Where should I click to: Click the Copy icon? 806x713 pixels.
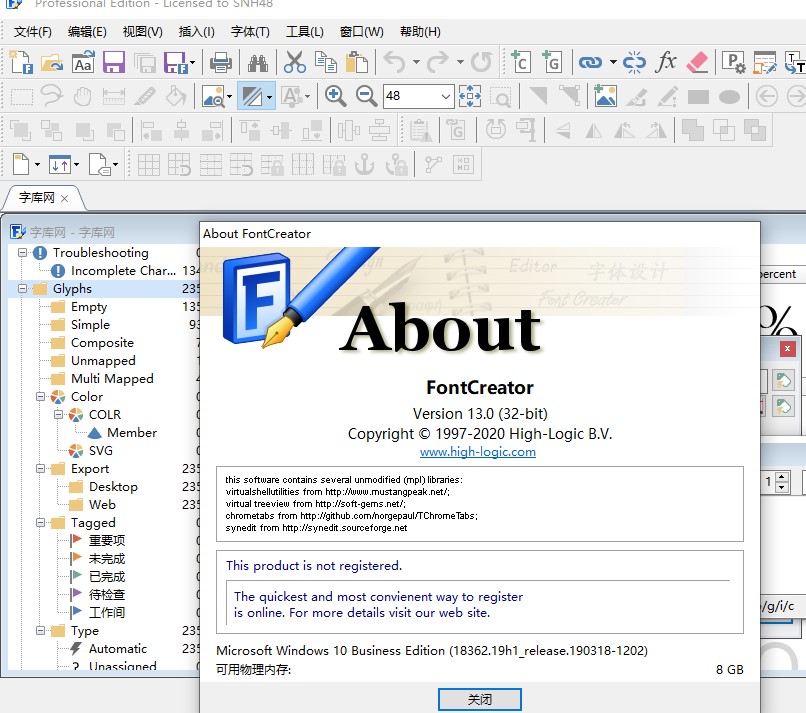click(x=326, y=62)
